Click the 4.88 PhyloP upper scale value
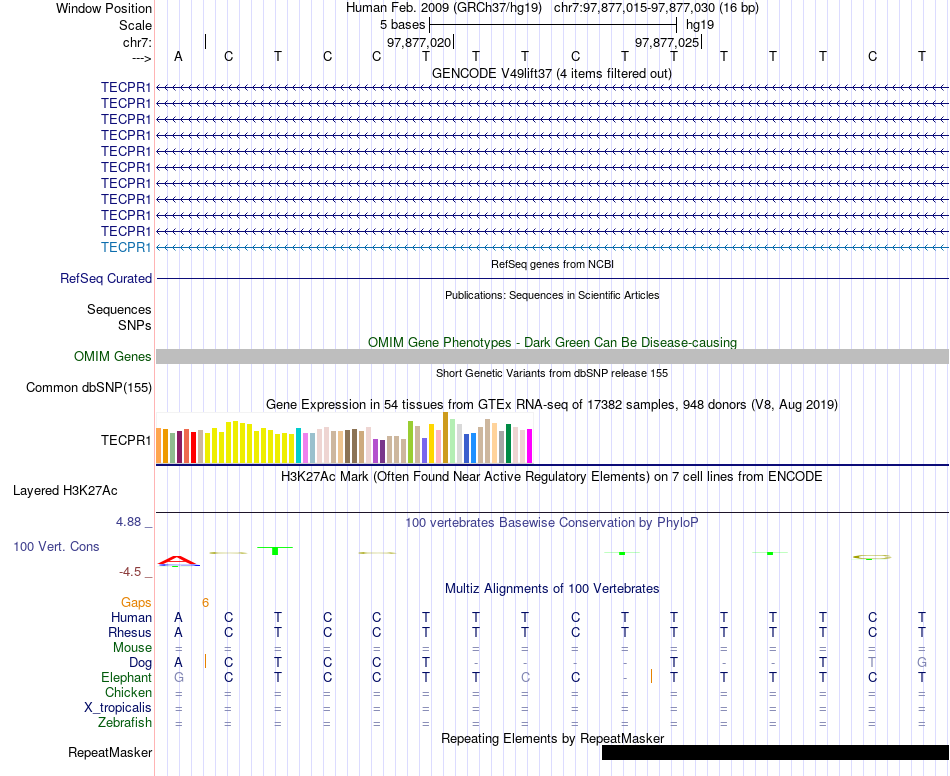The width and height of the screenshot is (950, 776). click(x=128, y=522)
